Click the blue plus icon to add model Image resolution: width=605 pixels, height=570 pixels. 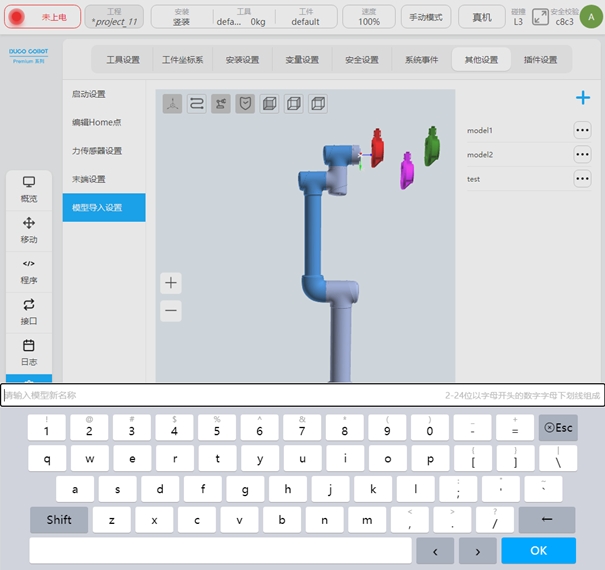[582, 98]
